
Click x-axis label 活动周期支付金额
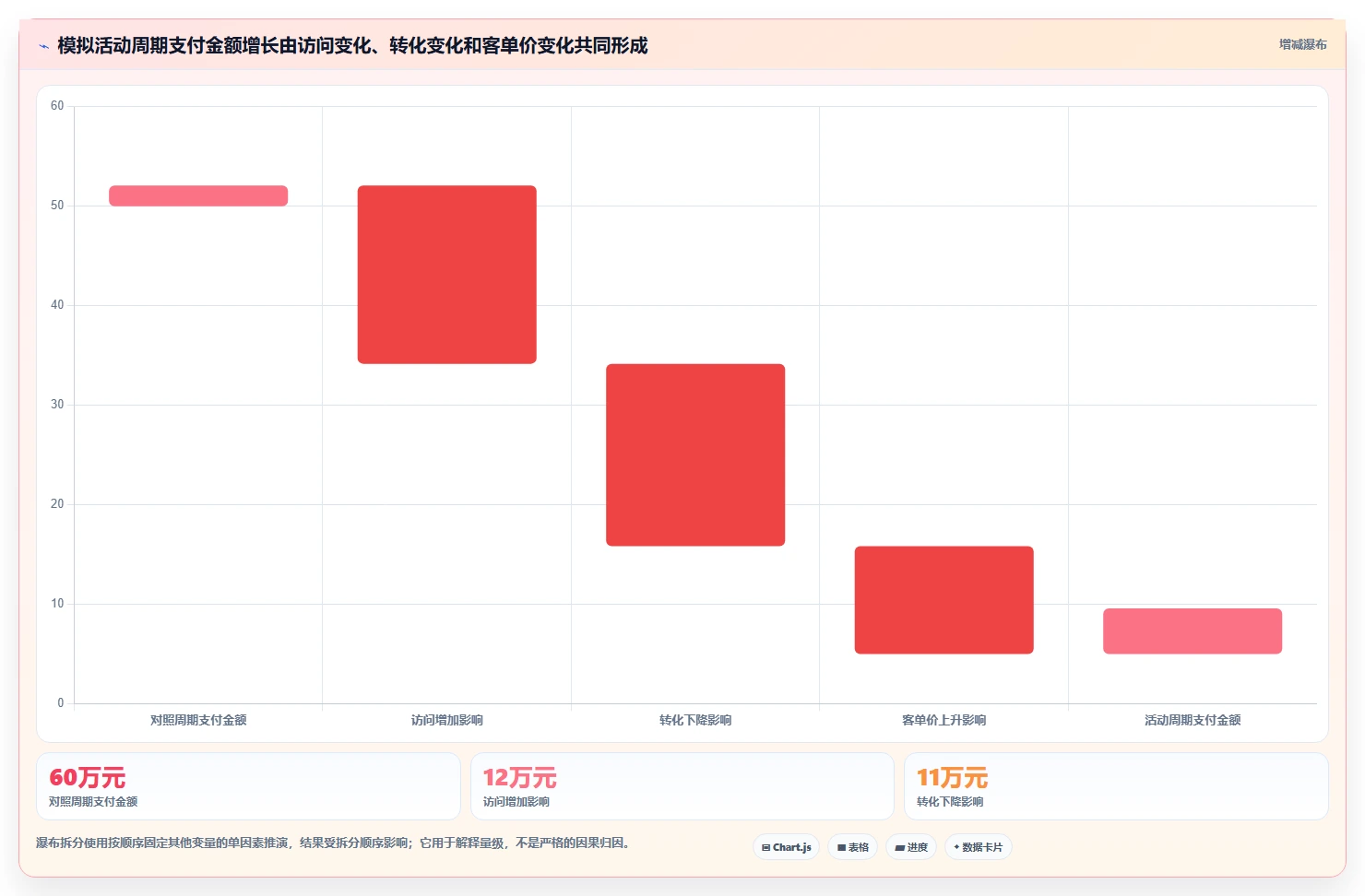(1193, 720)
